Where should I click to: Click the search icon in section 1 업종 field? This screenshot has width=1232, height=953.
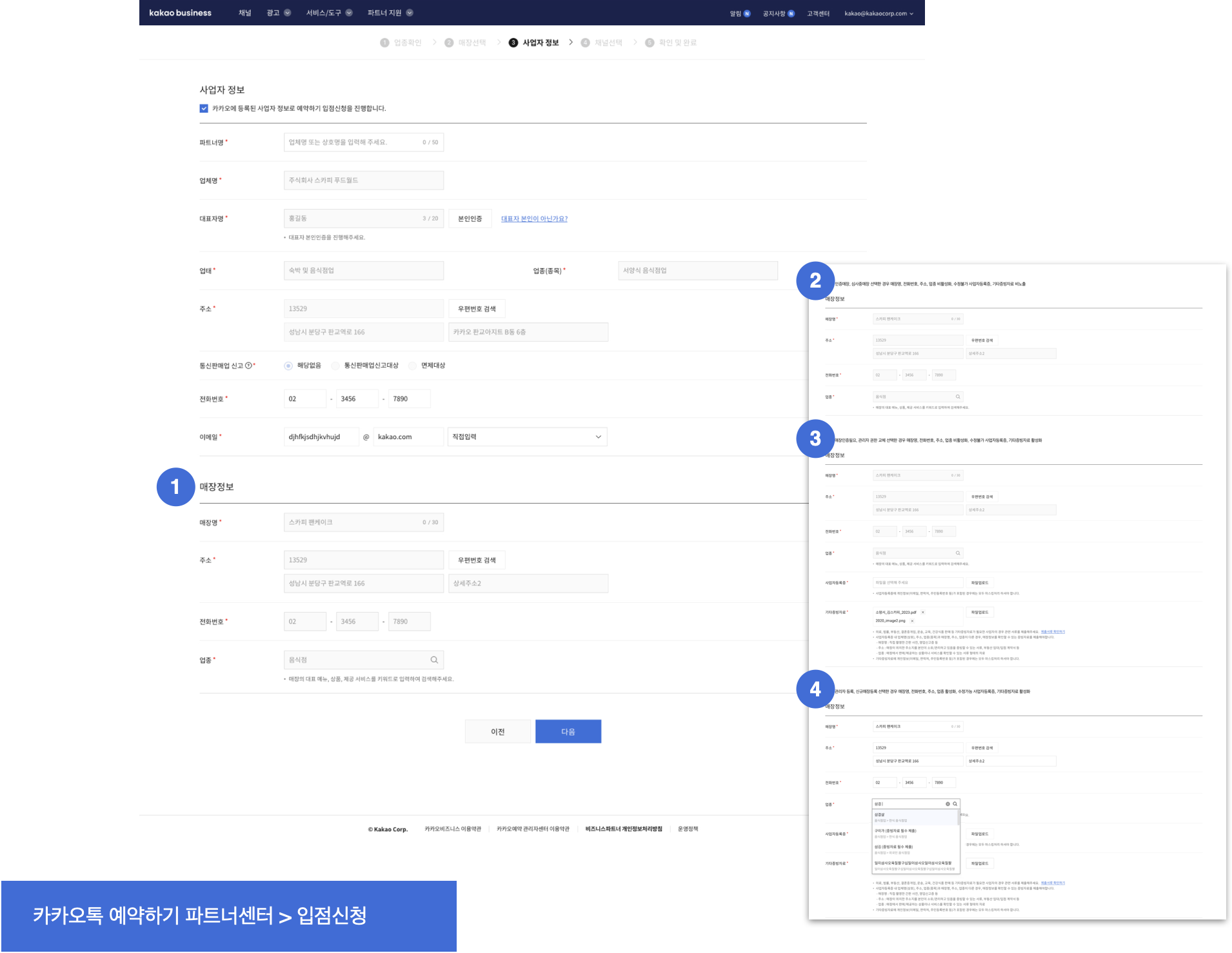click(x=434, y=660)
